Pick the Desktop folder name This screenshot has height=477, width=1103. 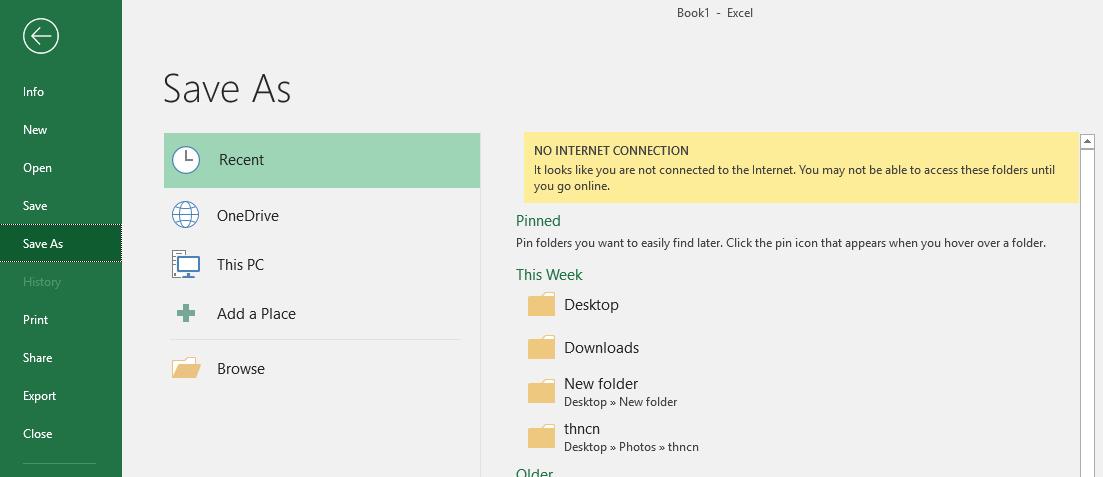[592, 305]
